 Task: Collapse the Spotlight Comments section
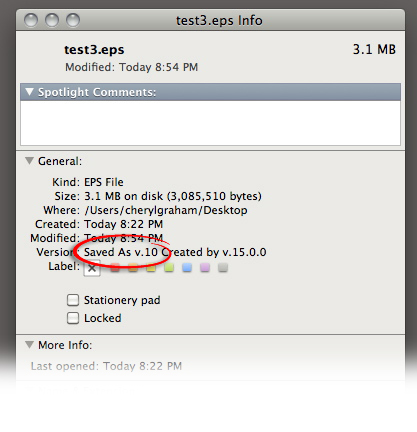29,92
